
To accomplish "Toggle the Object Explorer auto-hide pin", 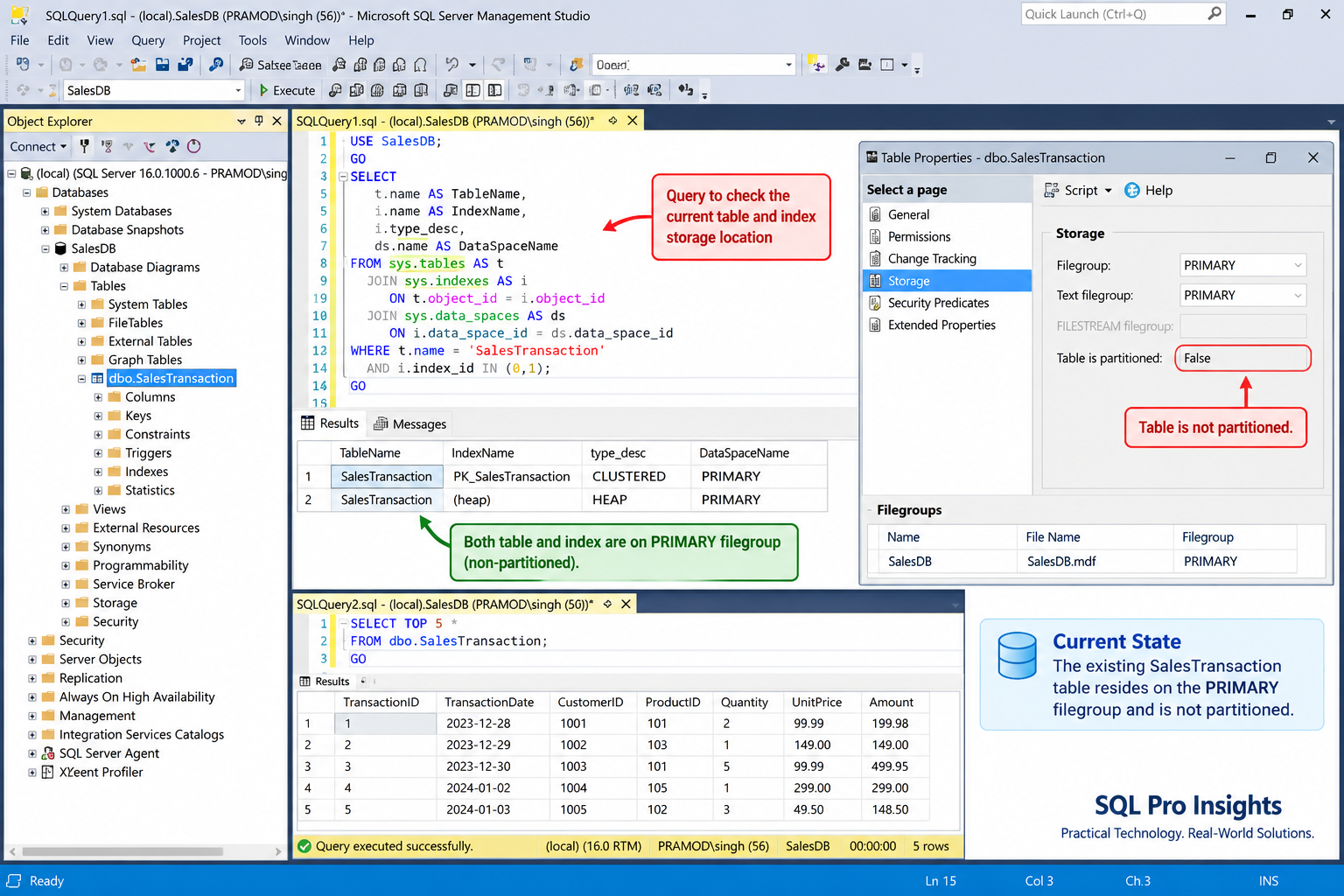I will click(x=259, y=121).
